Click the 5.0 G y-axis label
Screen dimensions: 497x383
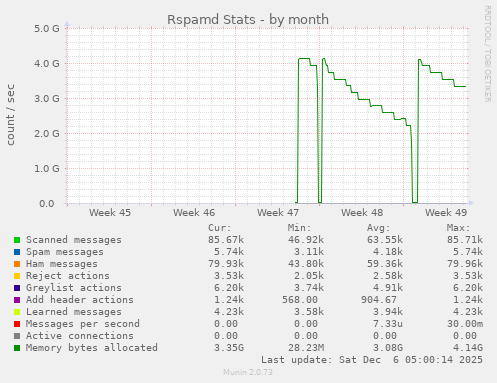[x=47, y=29]
